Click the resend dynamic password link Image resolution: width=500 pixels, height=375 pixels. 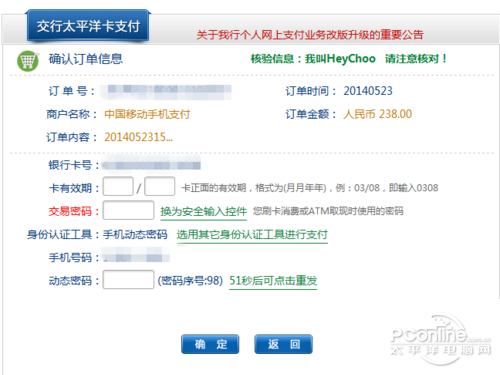(273, 281)
